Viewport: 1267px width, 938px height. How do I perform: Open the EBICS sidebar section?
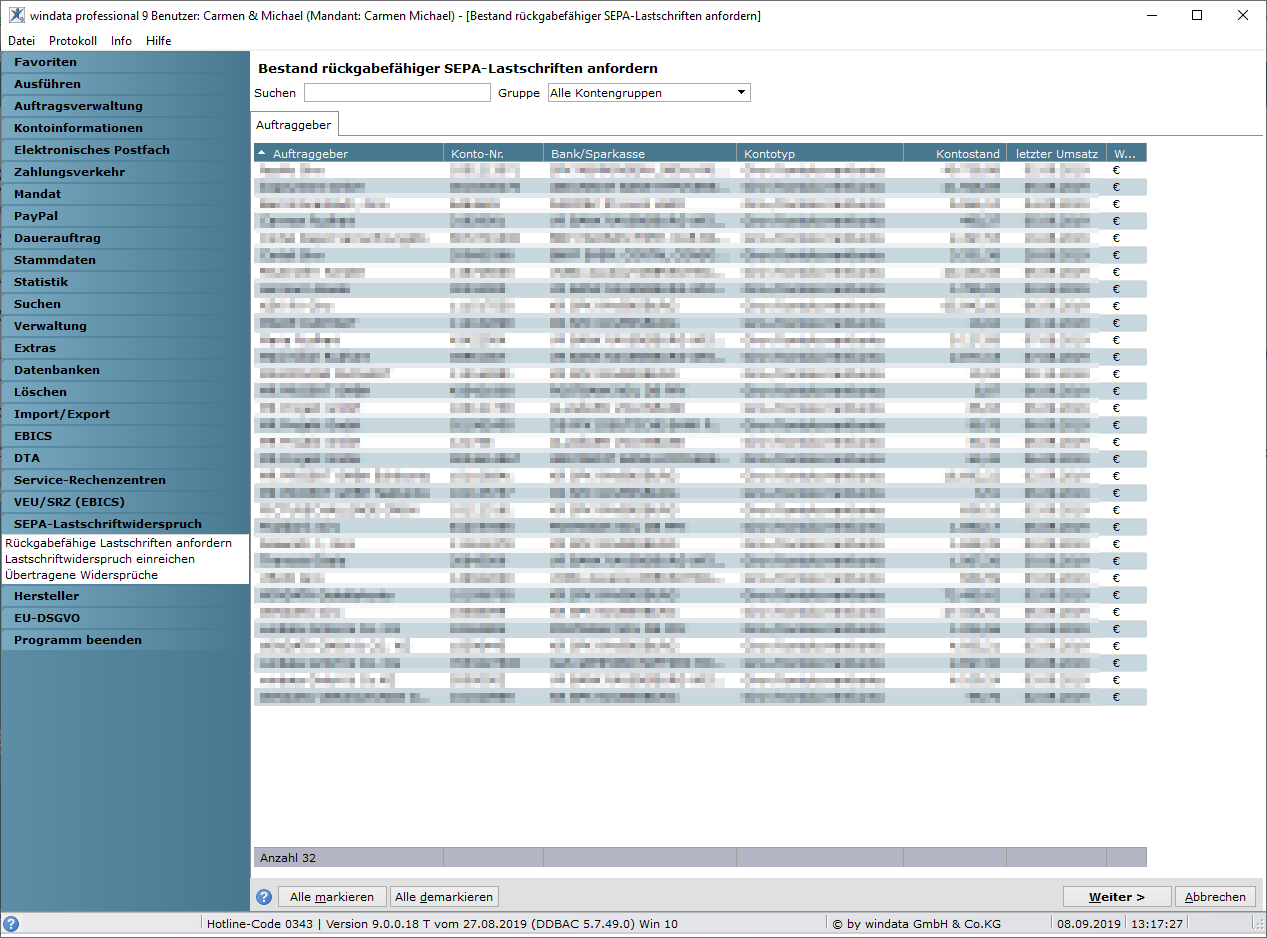pyautogui.click(x=125, y=436)
